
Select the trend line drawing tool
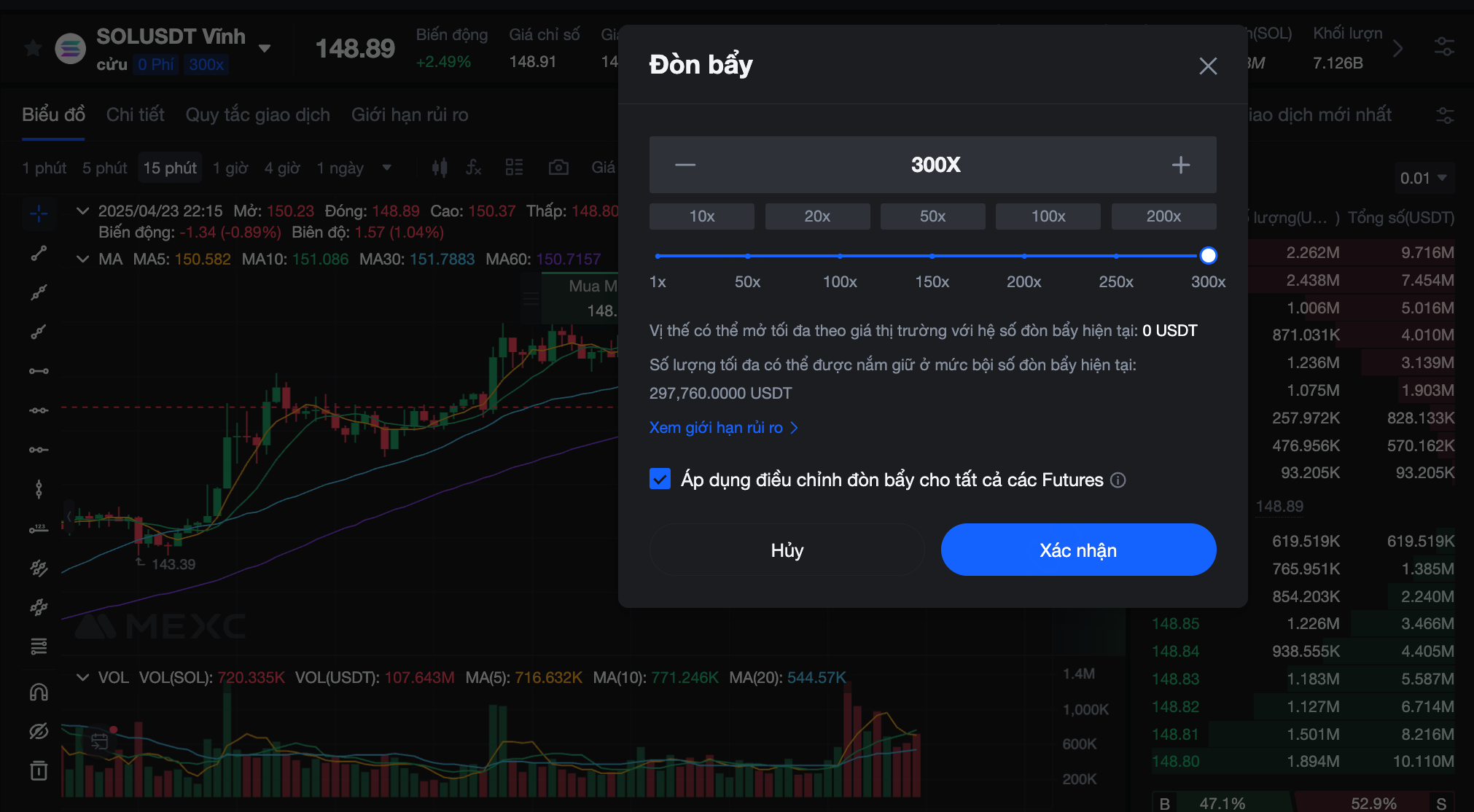[39, 253]
